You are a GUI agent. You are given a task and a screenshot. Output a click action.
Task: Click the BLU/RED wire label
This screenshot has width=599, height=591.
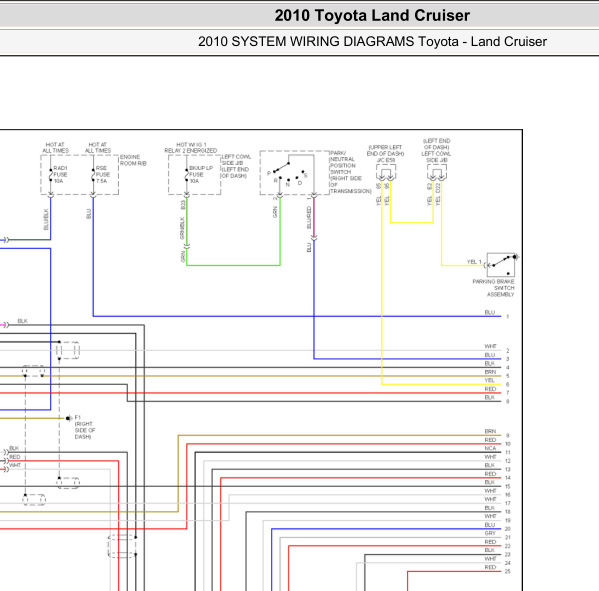tap(309, 218)
